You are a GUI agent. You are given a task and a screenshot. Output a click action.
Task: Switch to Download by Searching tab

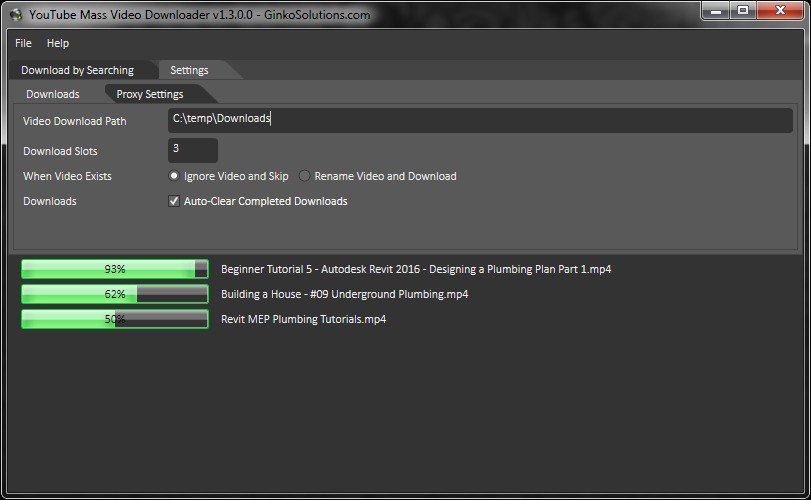pos(78,70)
